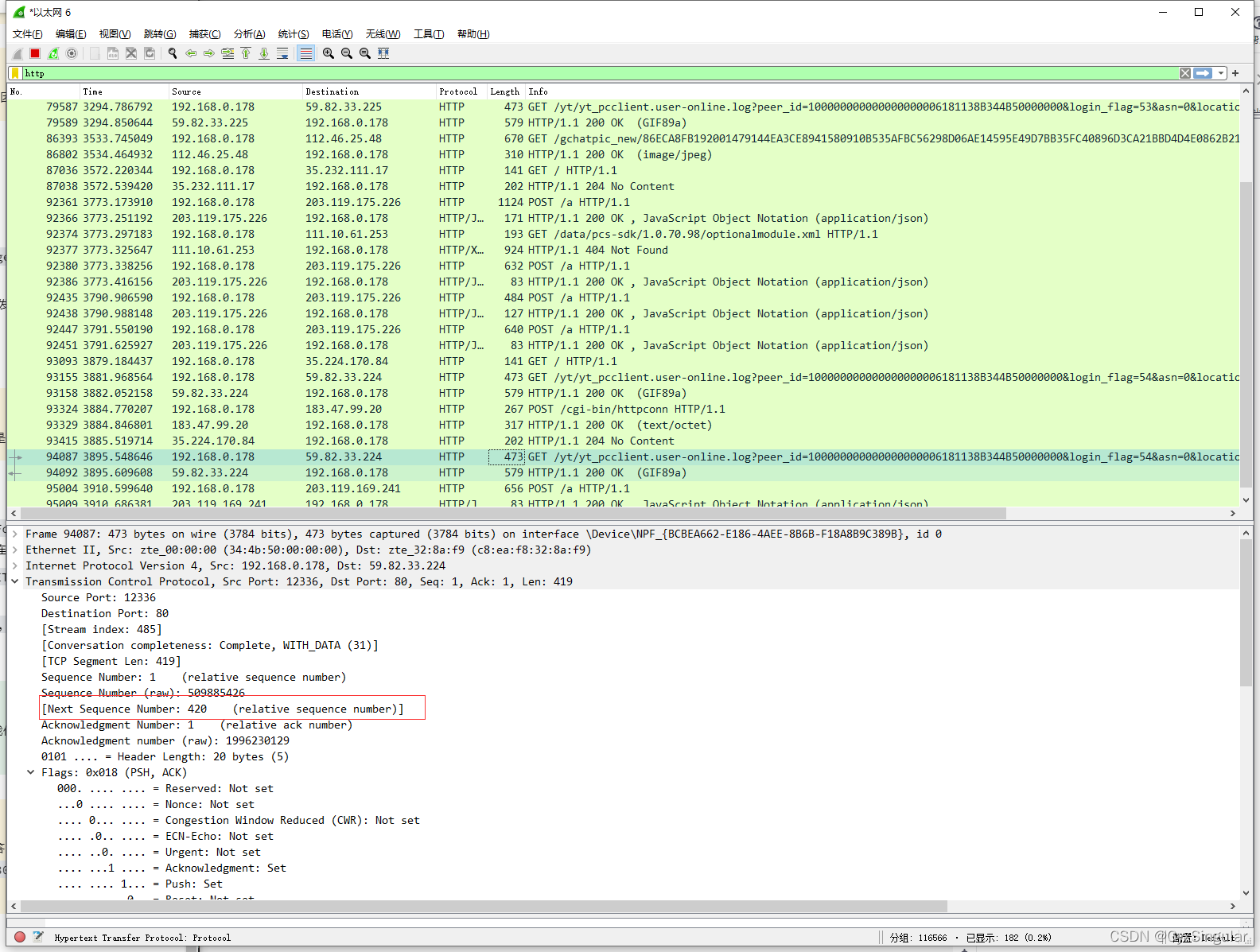Open the 文件(F) menu
The width and height of the screenshot is (1260, 952).
[x=28, y=34]
